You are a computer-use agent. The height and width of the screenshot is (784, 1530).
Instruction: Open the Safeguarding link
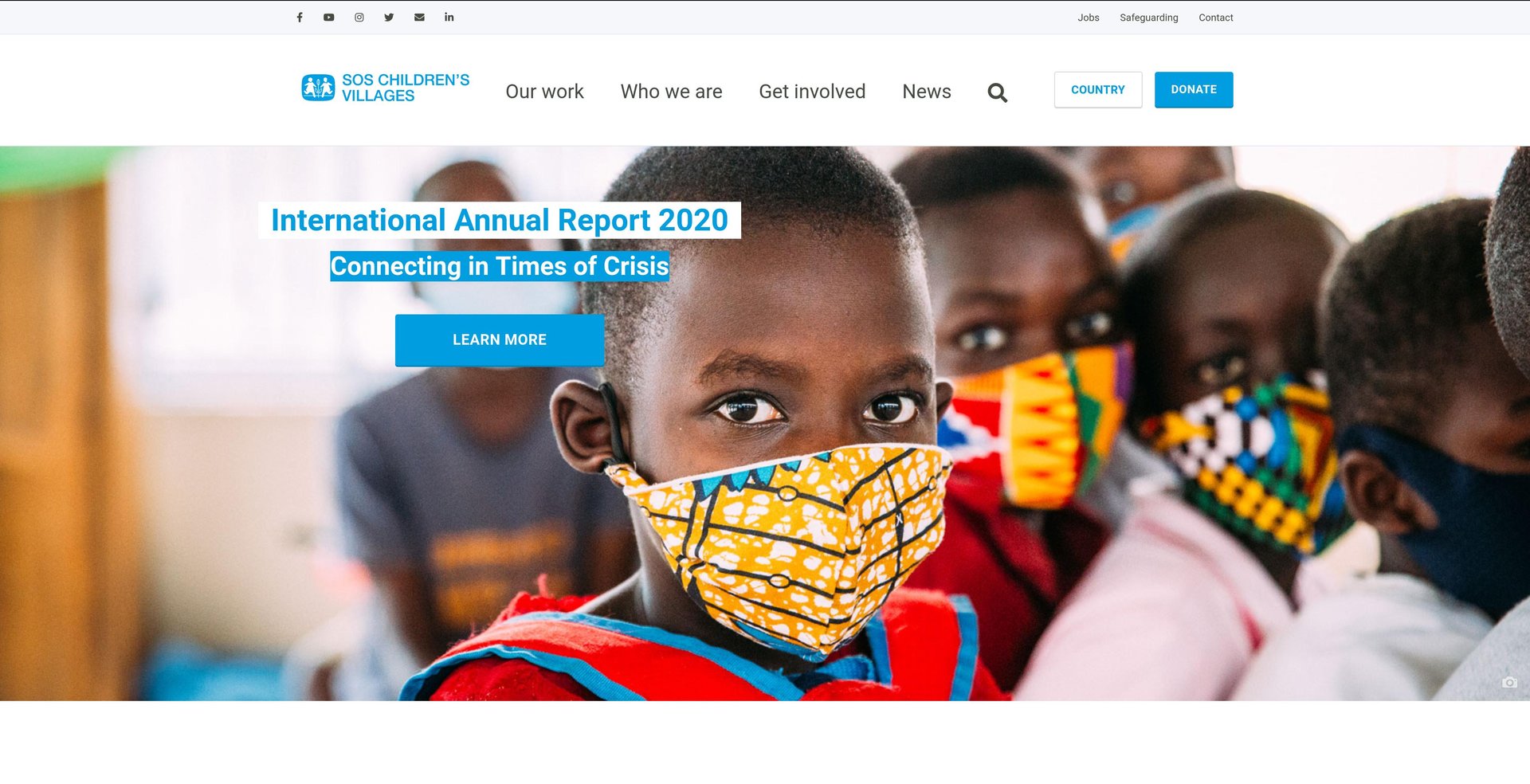pos(1148,18)
